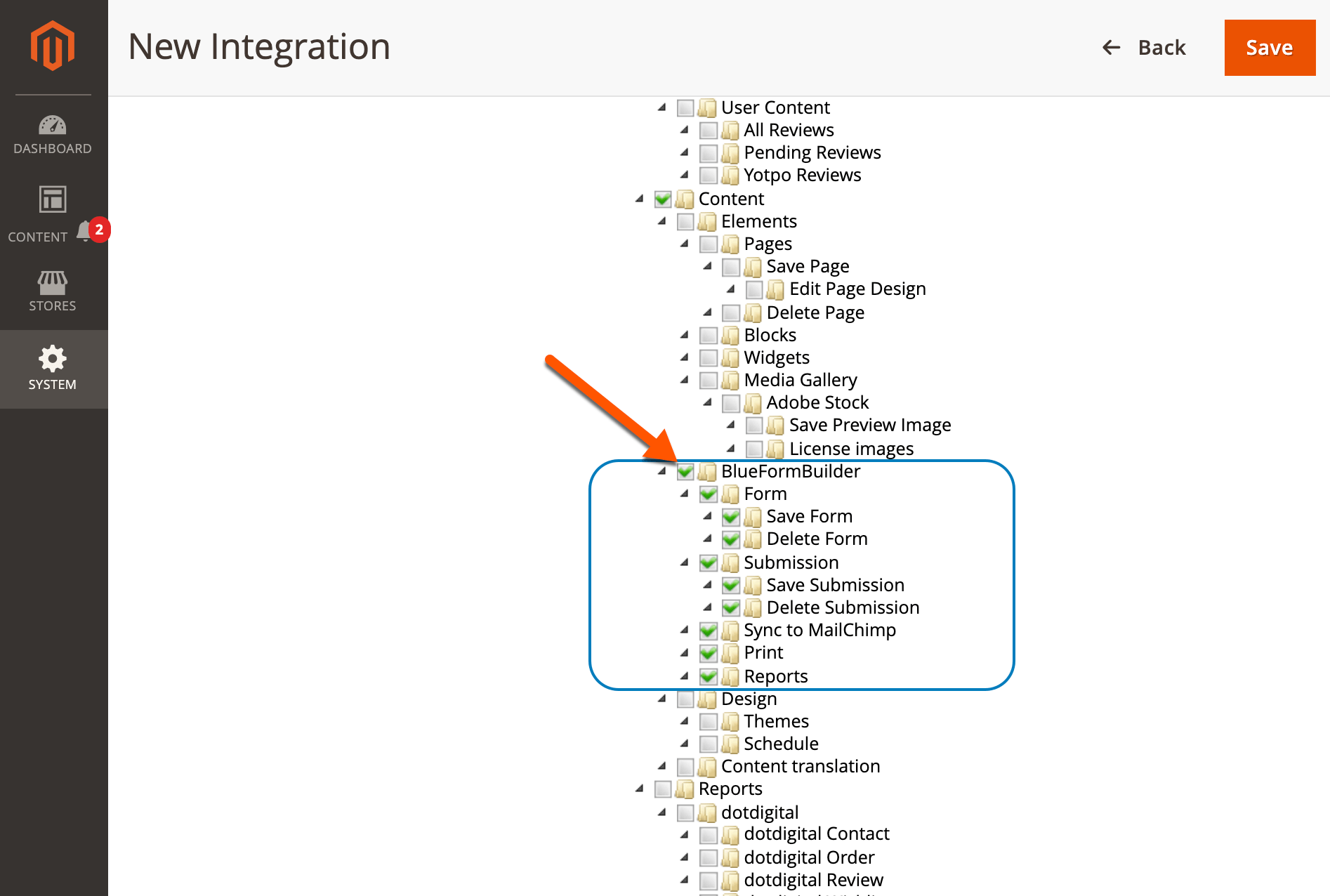Uncheck the Save Form permission
Image resolution: width=1330 pixels, height=896 pixels.
pyautogui.click(x=731, y=517)
